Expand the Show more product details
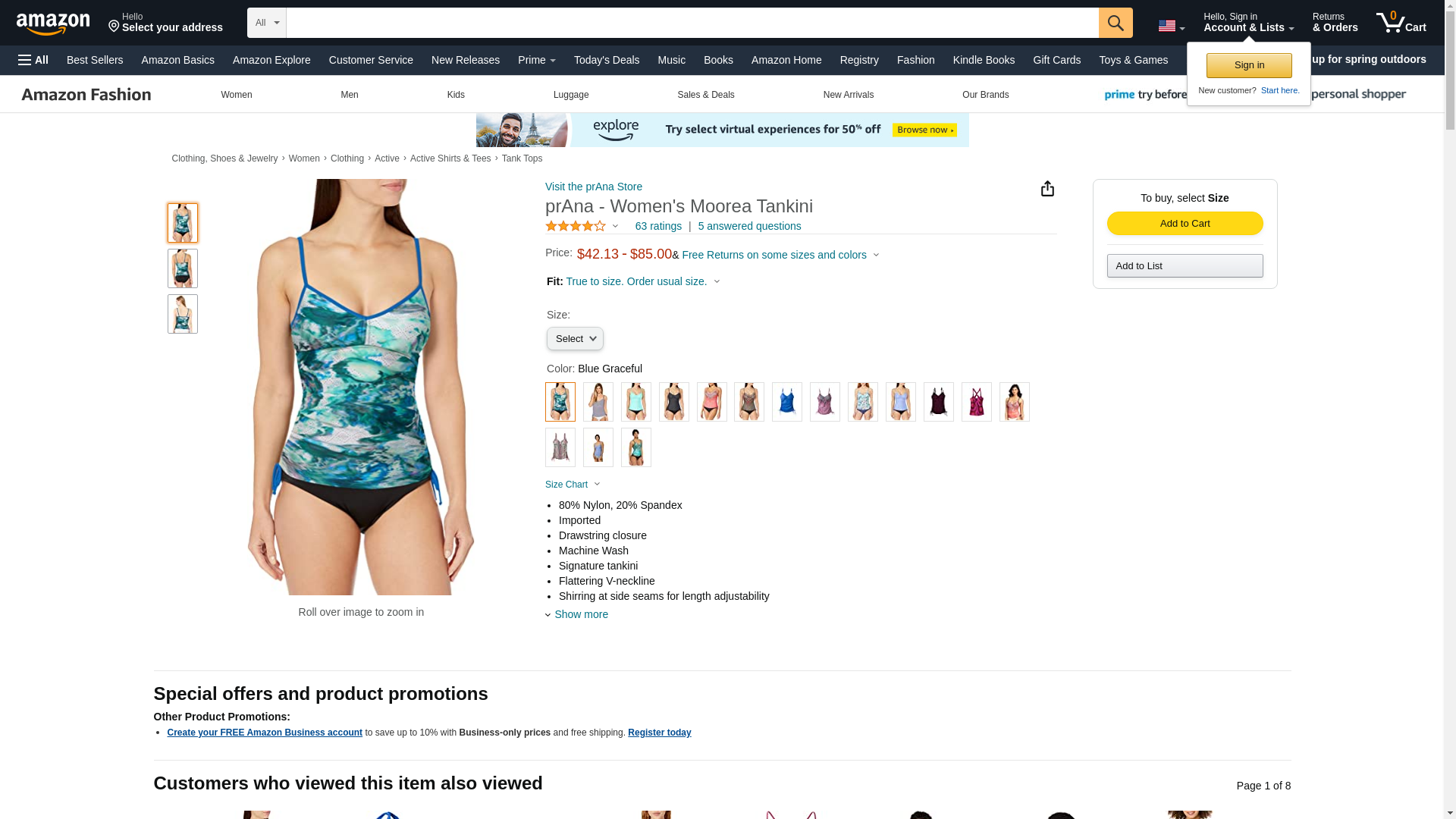The width and height of the screenshot is (1456, 819). pyautogui.click(x=580, y=614)
